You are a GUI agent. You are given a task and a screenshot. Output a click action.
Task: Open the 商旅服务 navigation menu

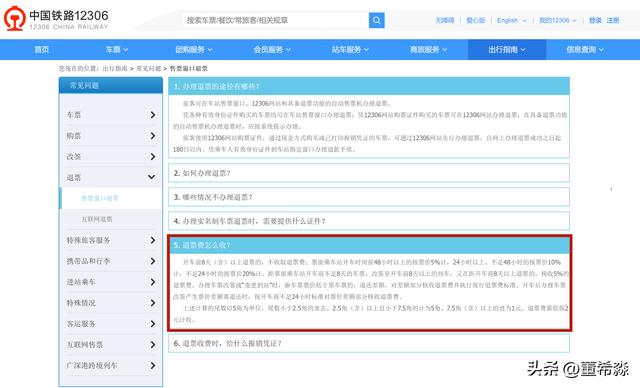point(428,50)
